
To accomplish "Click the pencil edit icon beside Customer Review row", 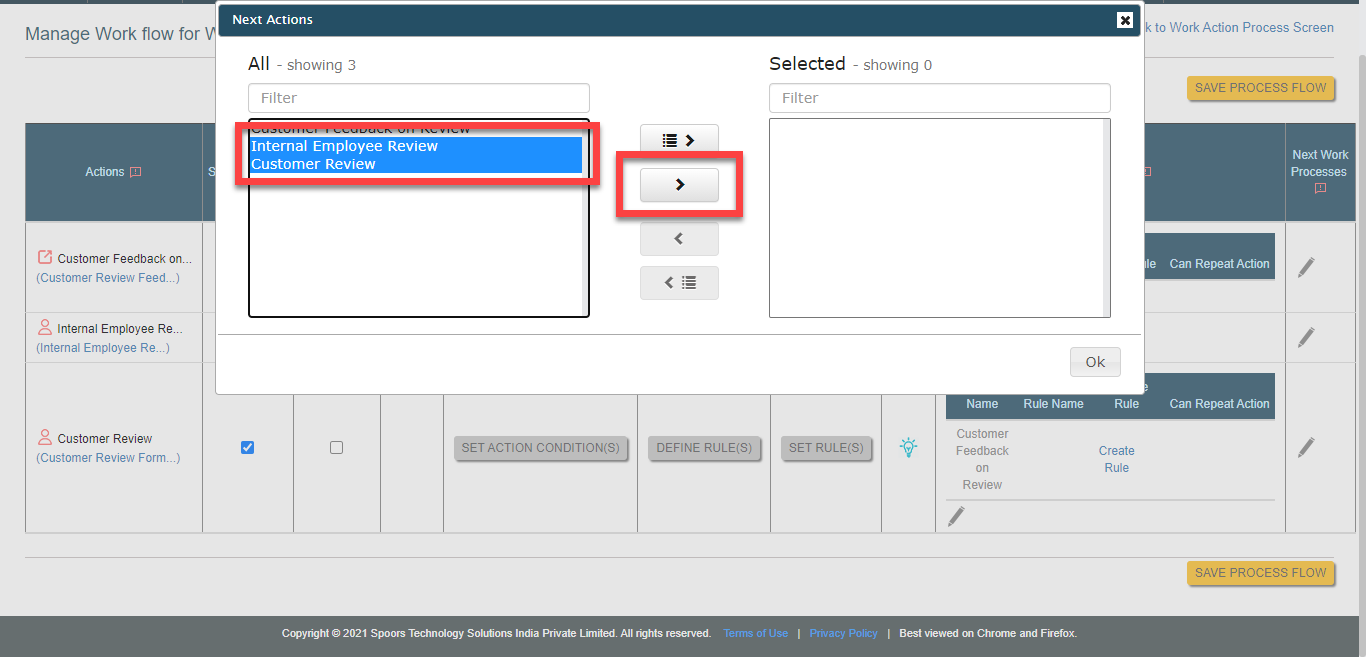I will click(x=1306, y=447).
